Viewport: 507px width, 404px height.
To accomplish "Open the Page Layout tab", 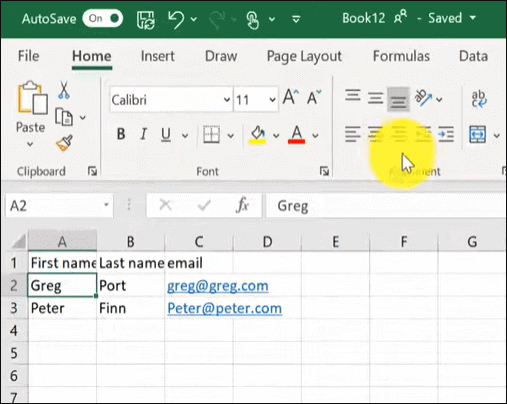I will (304, 56).
